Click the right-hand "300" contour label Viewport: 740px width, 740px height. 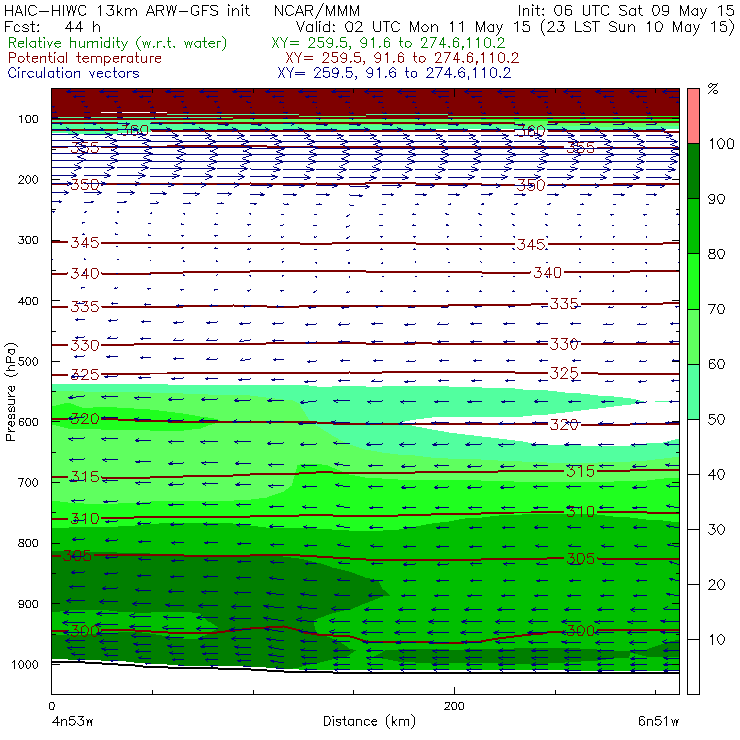(580, 631)
